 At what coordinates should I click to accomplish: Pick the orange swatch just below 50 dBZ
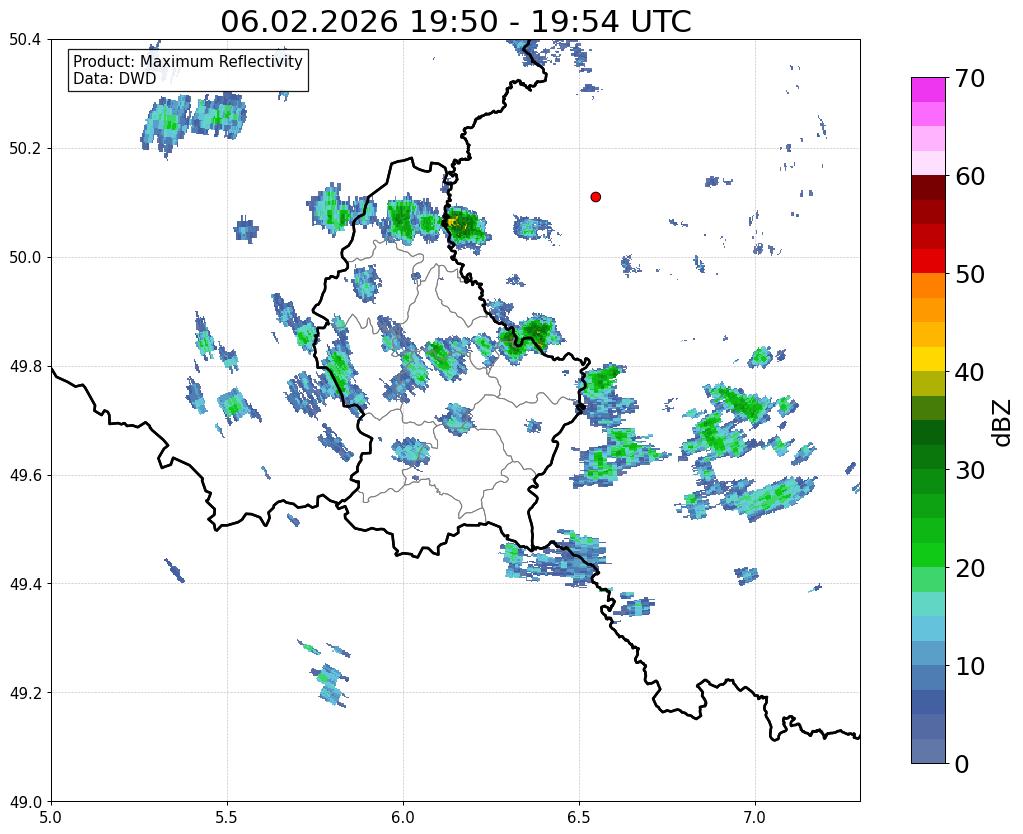coord(928,286)
